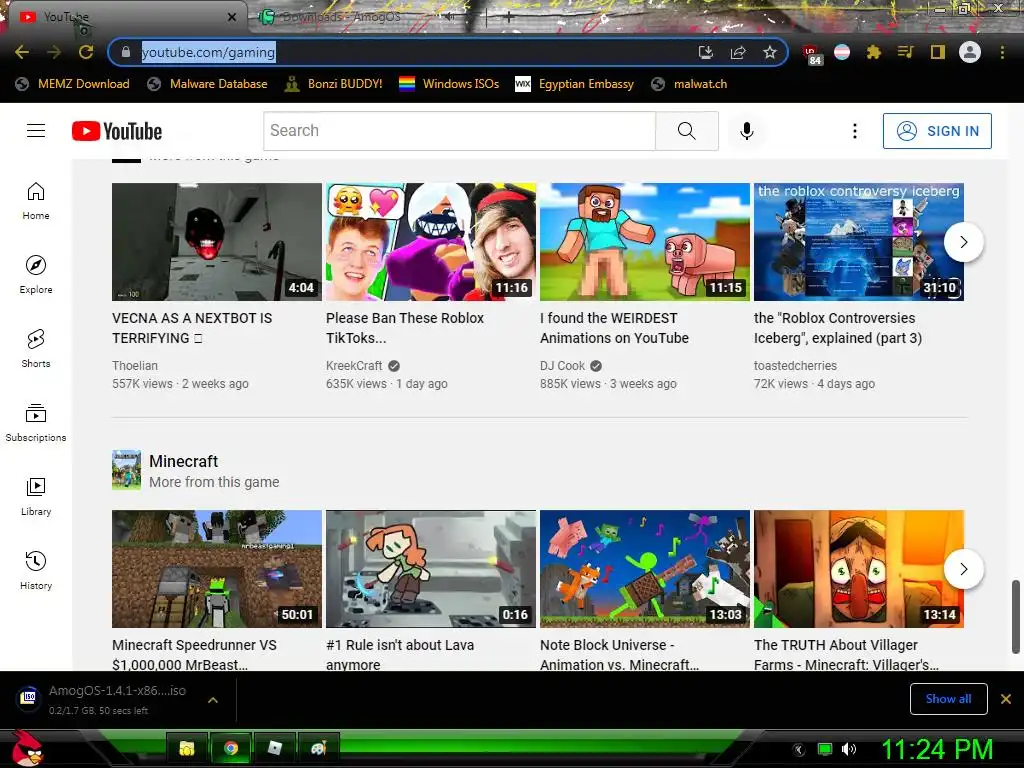Open the KreekCraft channel link
Image resolution: width=1024 pixels, height=768 pixels.
point(354,366)
